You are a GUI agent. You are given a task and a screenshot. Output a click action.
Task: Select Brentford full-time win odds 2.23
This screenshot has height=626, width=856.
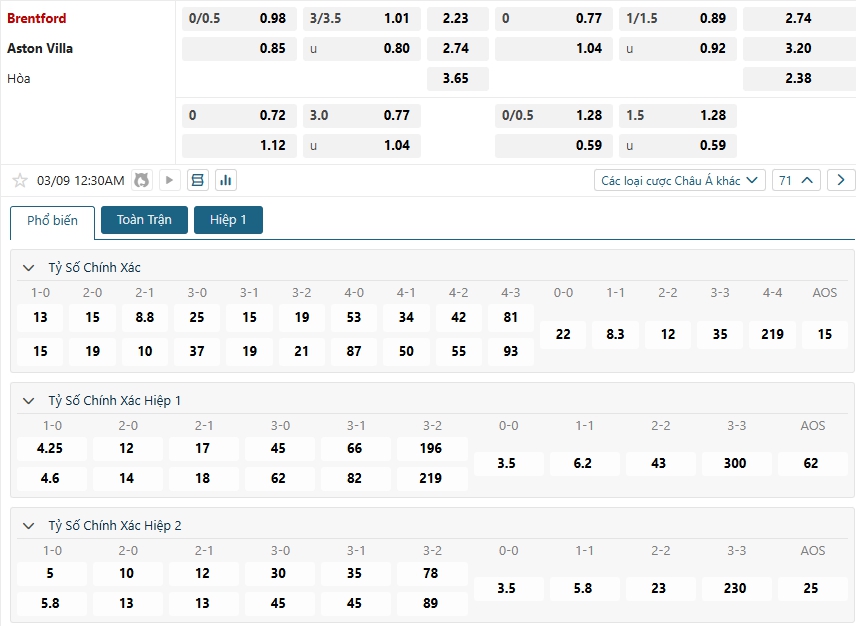coord(456,18)
